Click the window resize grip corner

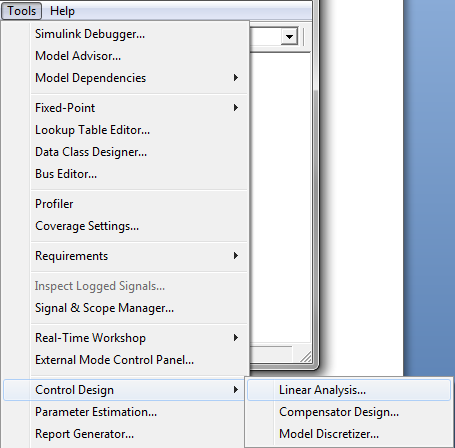click(x=306, y=357)
